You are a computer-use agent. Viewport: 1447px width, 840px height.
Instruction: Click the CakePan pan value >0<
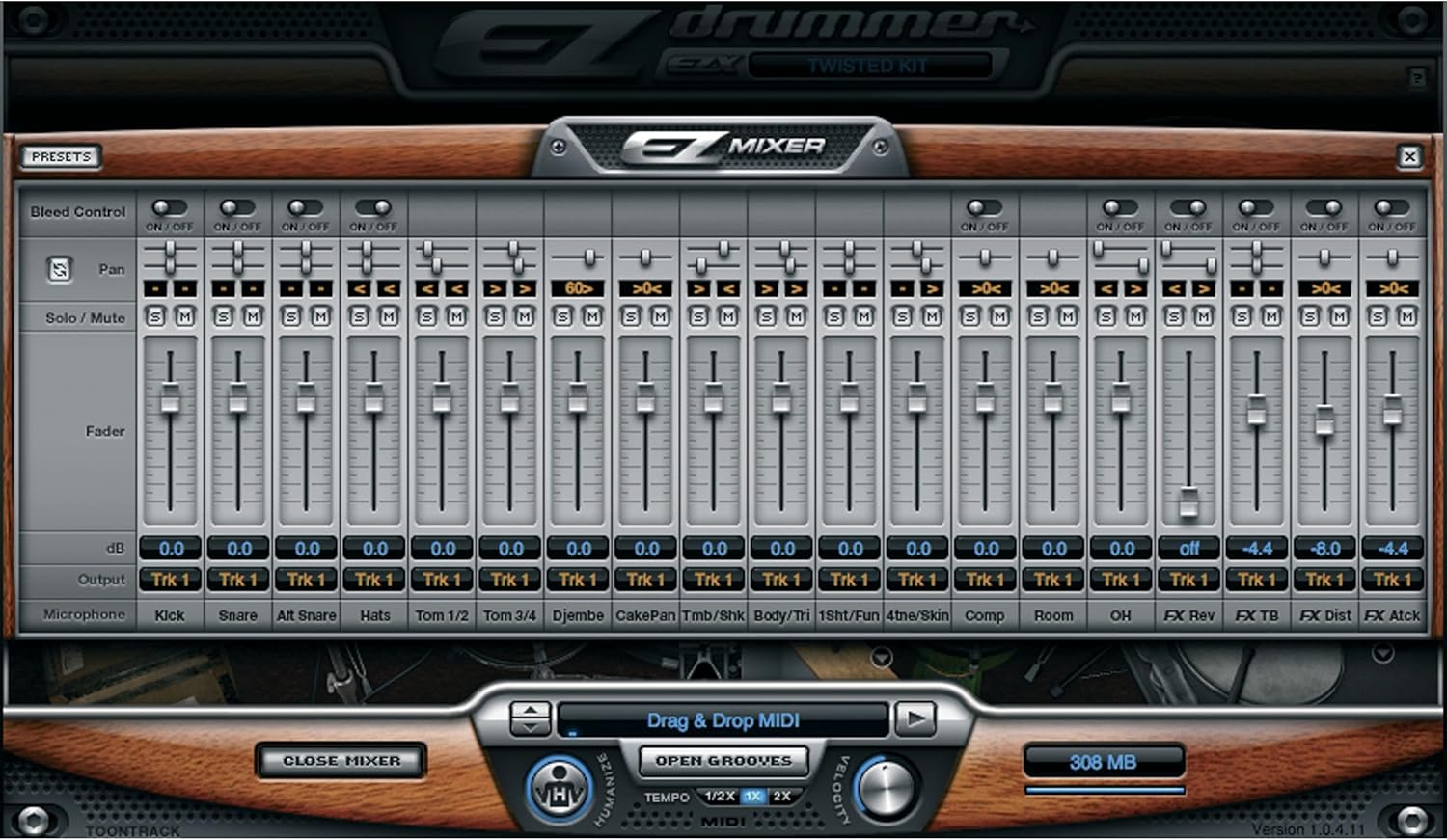(645, 288)
